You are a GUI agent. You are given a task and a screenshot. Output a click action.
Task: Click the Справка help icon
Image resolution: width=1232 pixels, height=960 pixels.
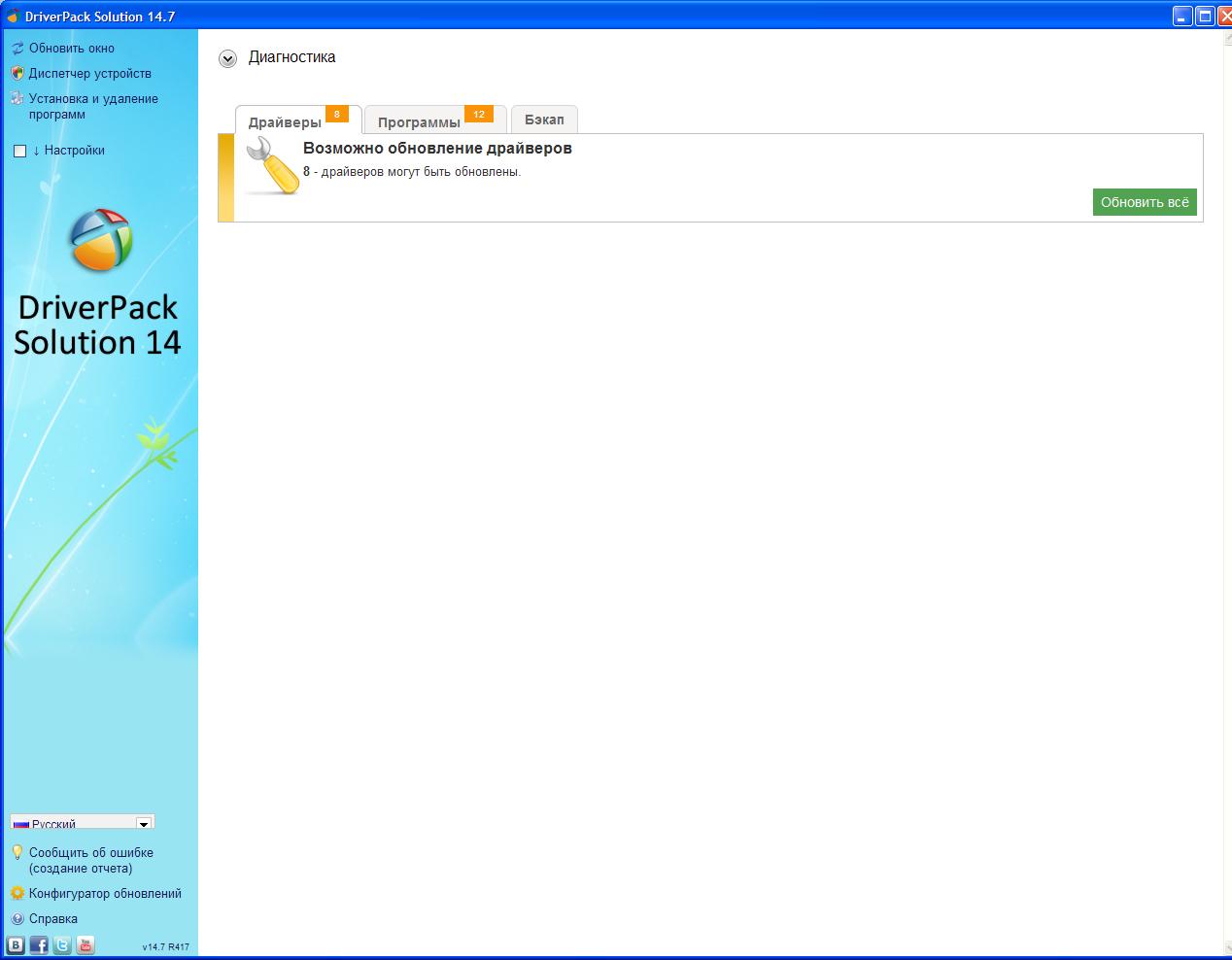pyautogui.click(x=17, y=918)
